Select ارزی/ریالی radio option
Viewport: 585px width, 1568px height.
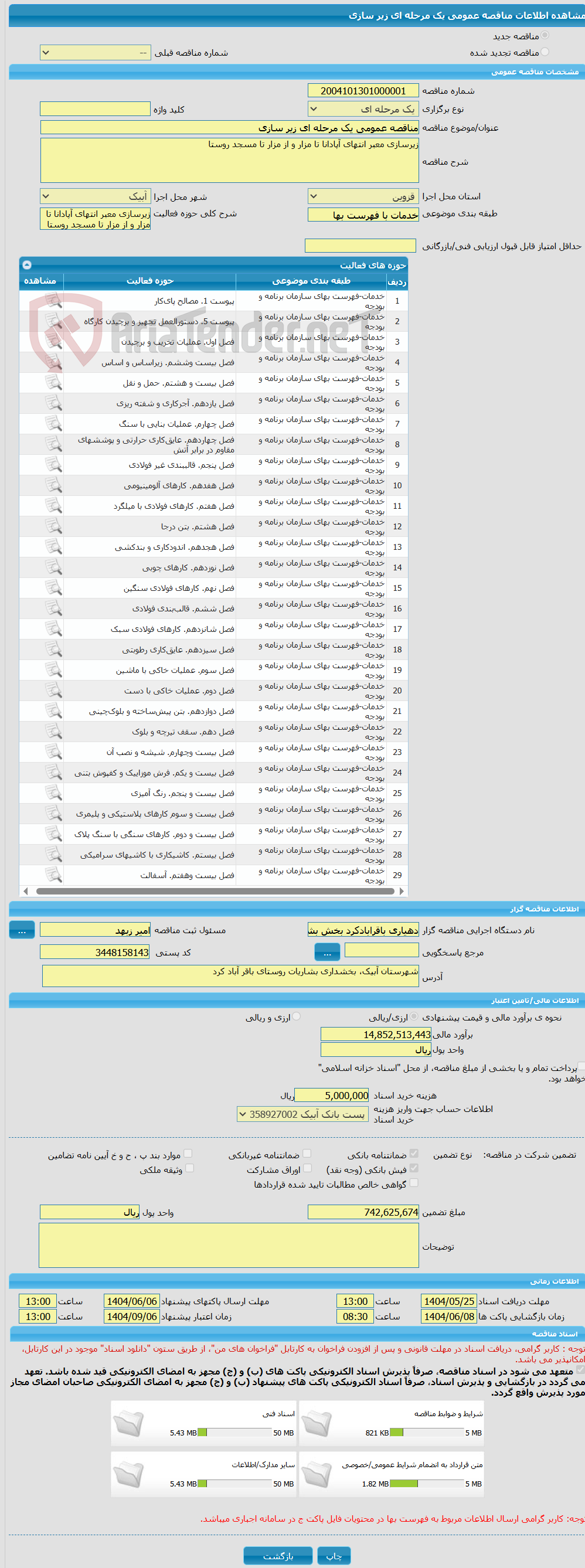(414, 1016)
